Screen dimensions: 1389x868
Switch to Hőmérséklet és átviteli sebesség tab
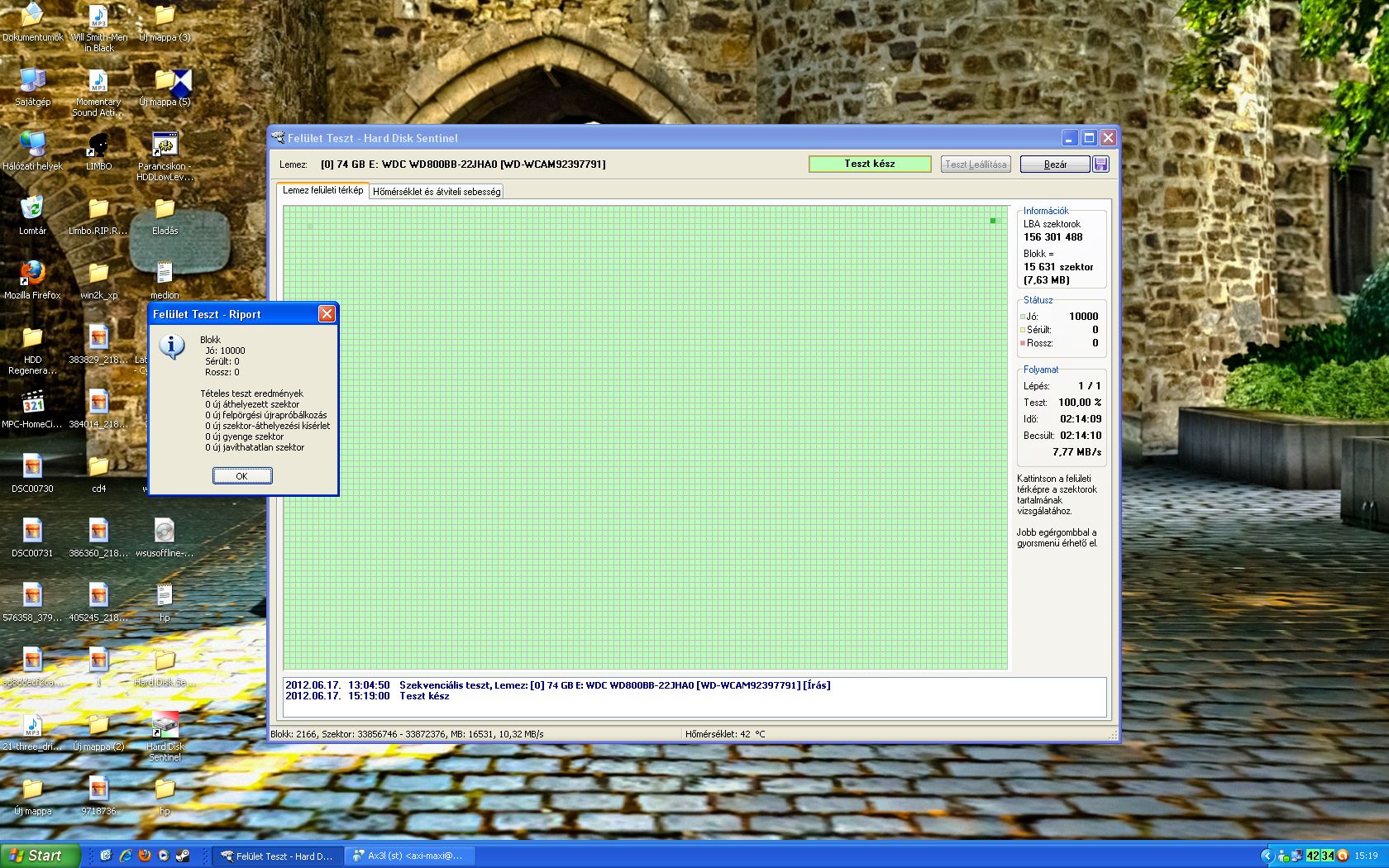(x=437, y=192)
